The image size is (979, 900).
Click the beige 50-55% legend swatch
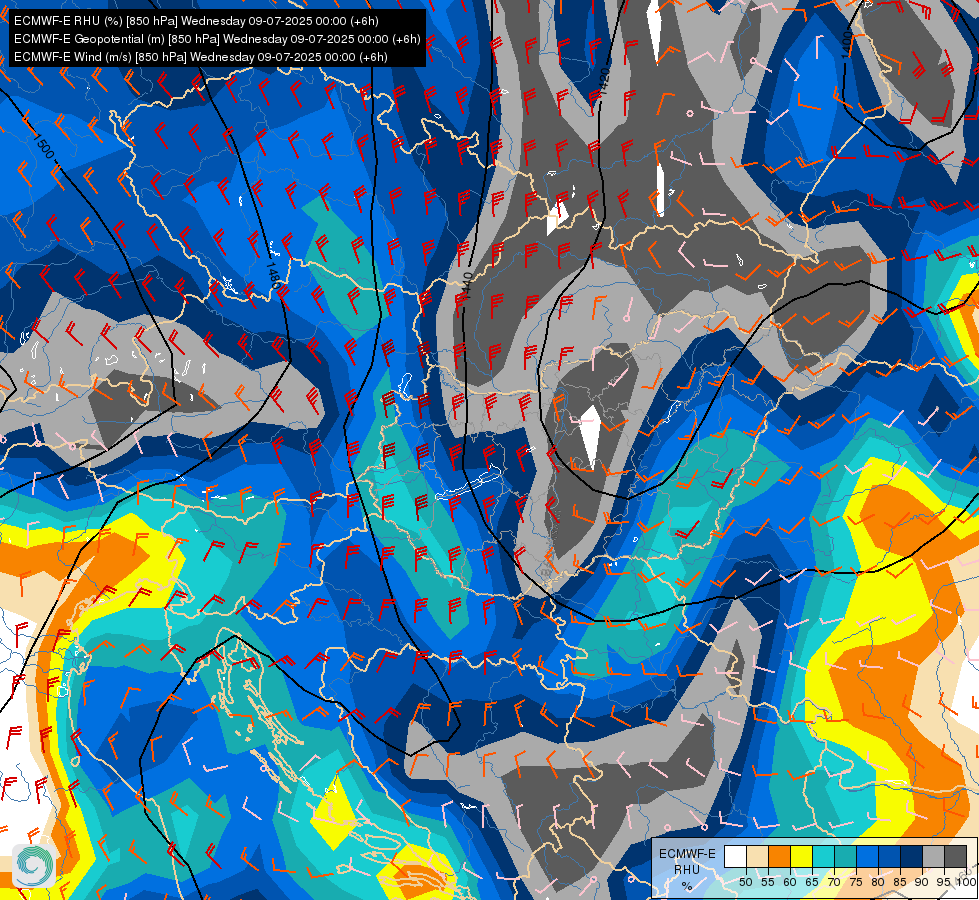click(757, 856)
